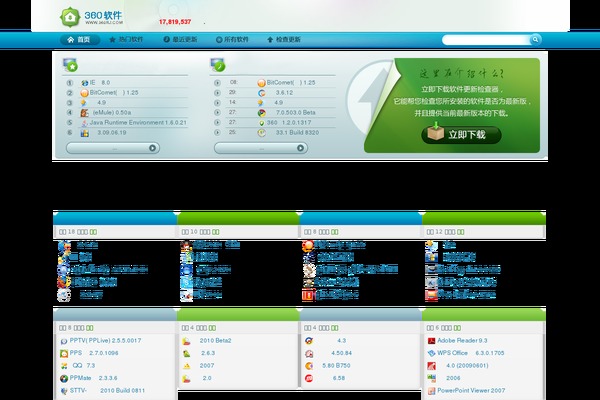Open the 首页 home tab
The height and width of the screenshot is (400, 600).
click(80, 39)
